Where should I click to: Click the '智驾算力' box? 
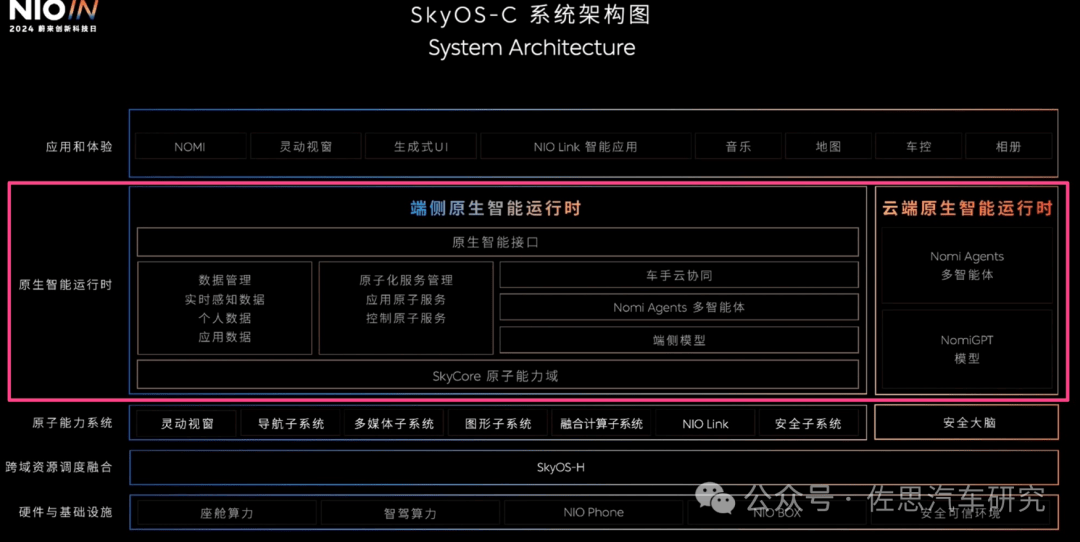(x=411, y=513)
